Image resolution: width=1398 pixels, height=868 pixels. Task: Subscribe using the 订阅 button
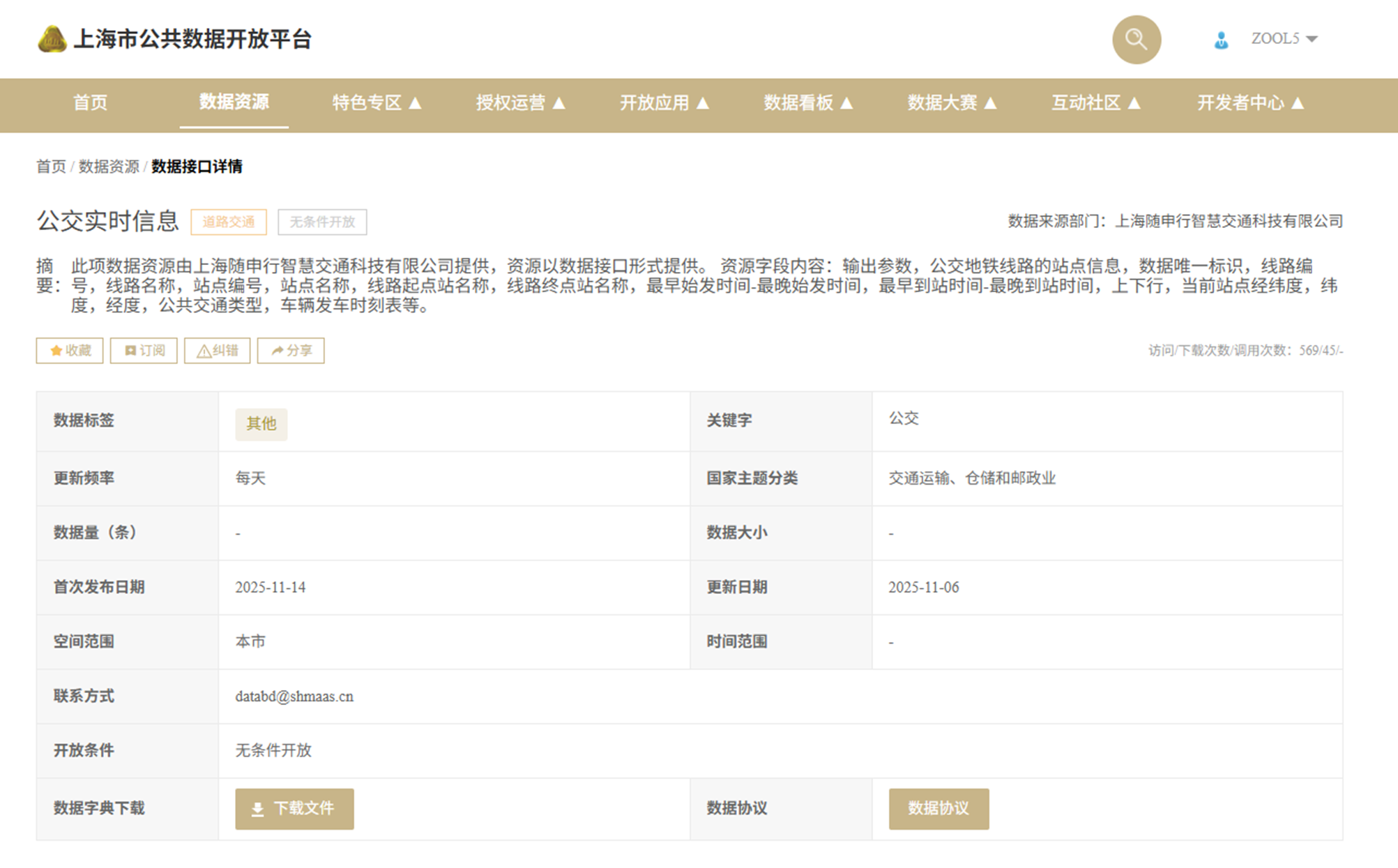144,351
